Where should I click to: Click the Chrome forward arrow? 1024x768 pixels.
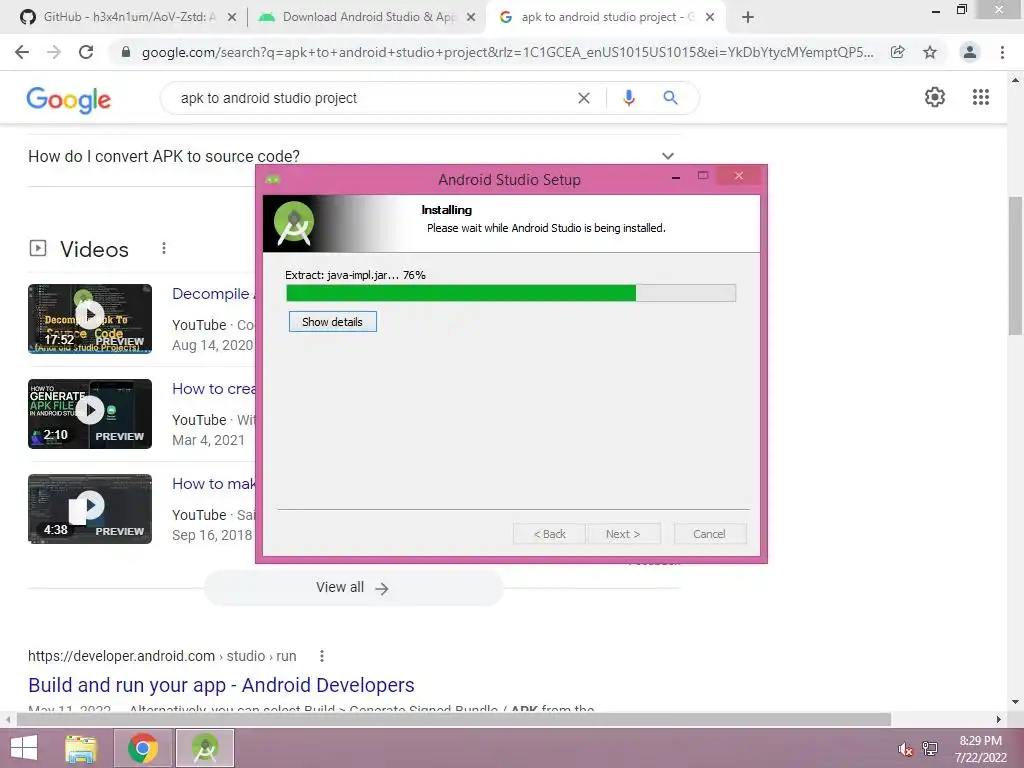pos(54,52)
